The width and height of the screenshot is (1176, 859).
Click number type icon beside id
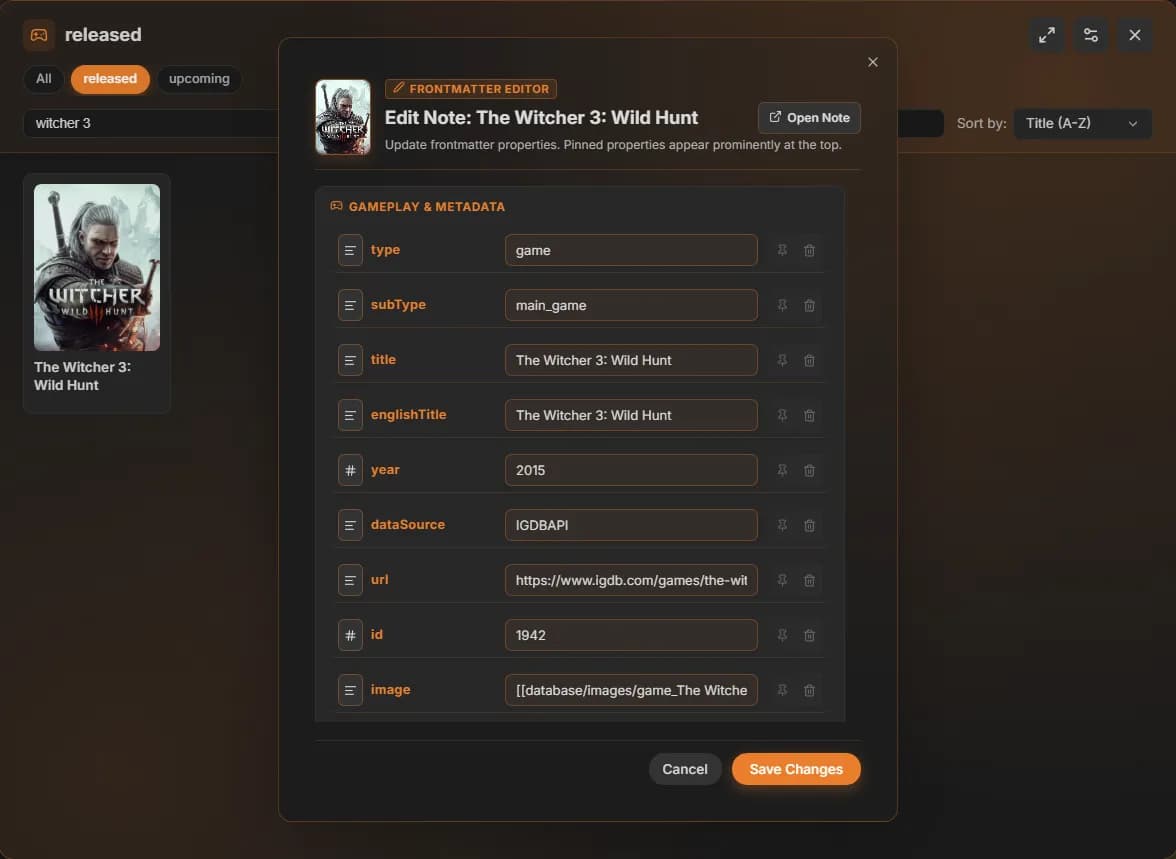click(350, 635)
